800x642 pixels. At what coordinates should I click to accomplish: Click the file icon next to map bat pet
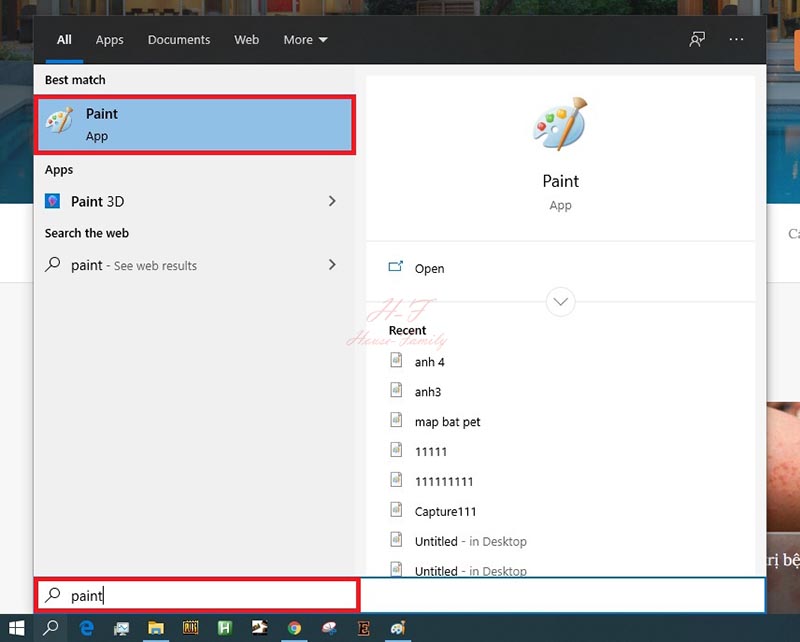[x=396, y=420]
